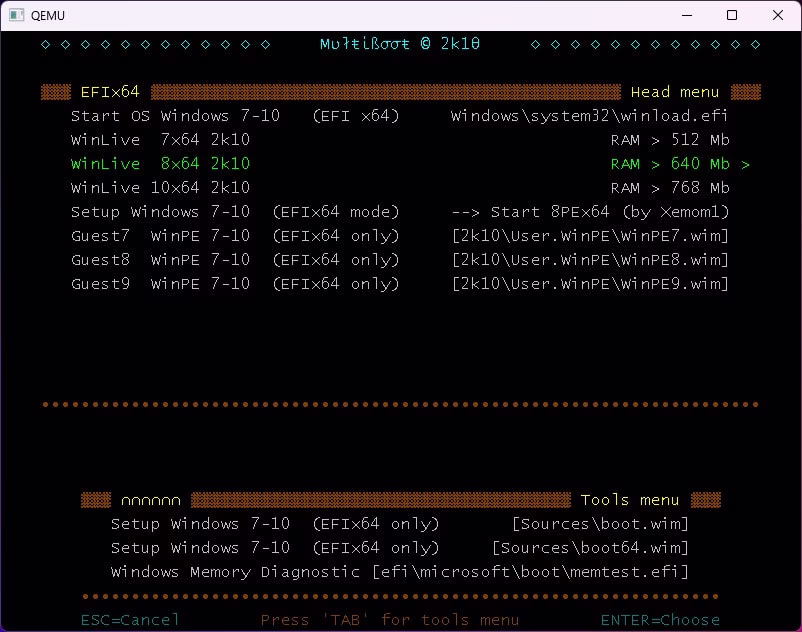The height and width of the screenshot is (632, 802).
Task: Choose Setup Windows entry with Sources\boot64.wim
Action: tap(399, 548)
